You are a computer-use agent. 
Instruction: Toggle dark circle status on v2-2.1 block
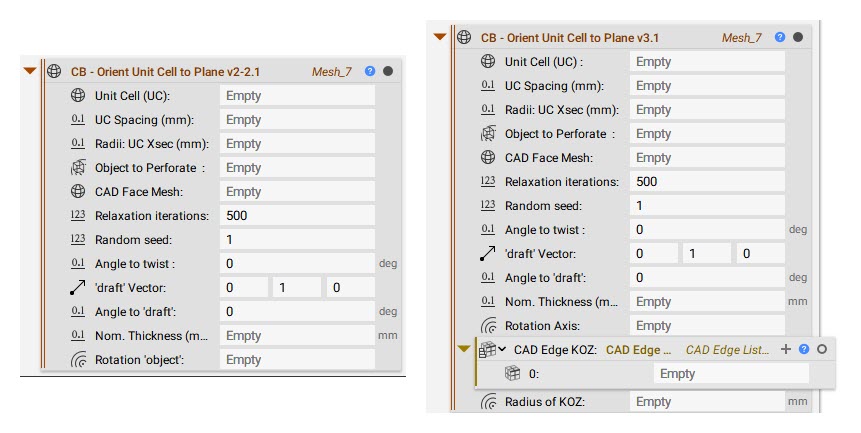click(x=388, y=71)
